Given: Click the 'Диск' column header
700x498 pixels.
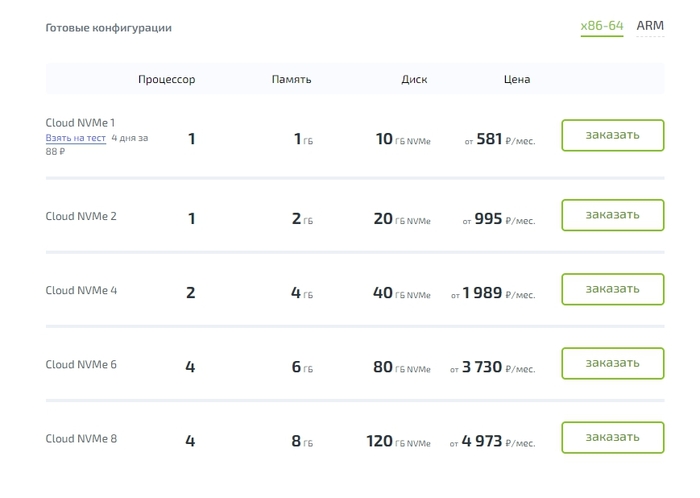Looking at the screenshot, I should [x=414, y=79].
